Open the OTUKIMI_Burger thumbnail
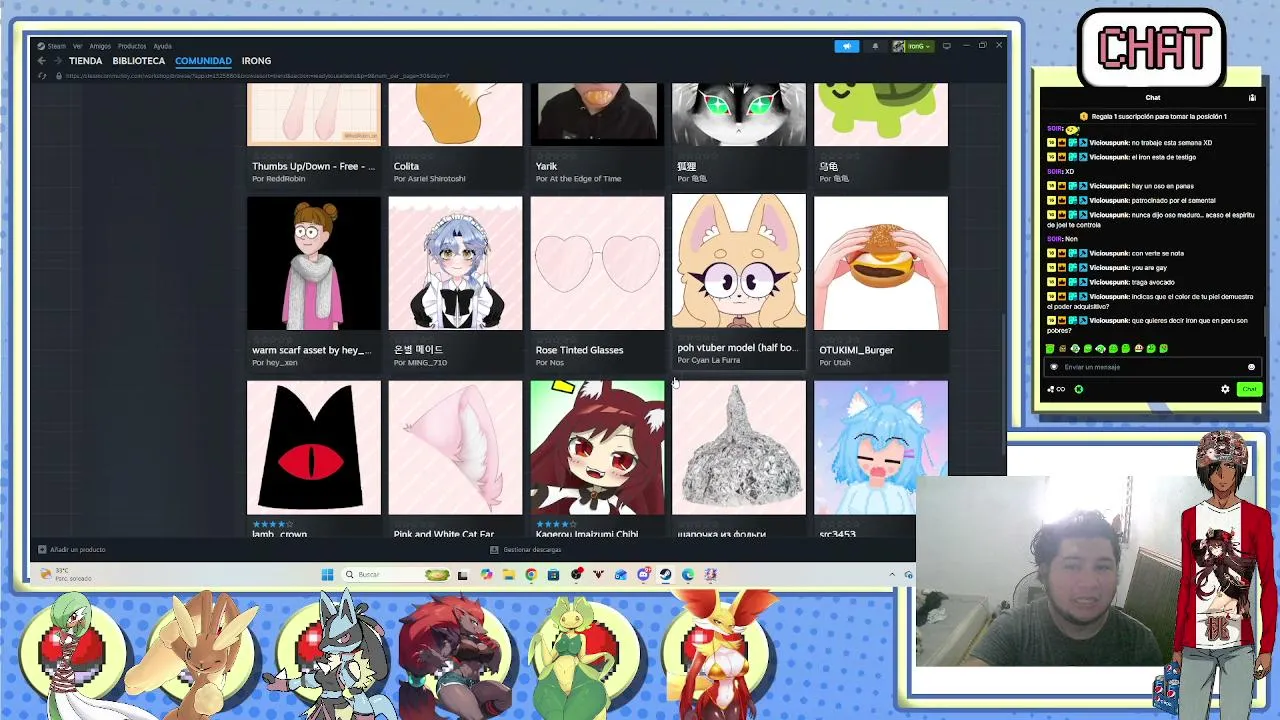This screenshot has height=720, width=1280. point(881,263)
